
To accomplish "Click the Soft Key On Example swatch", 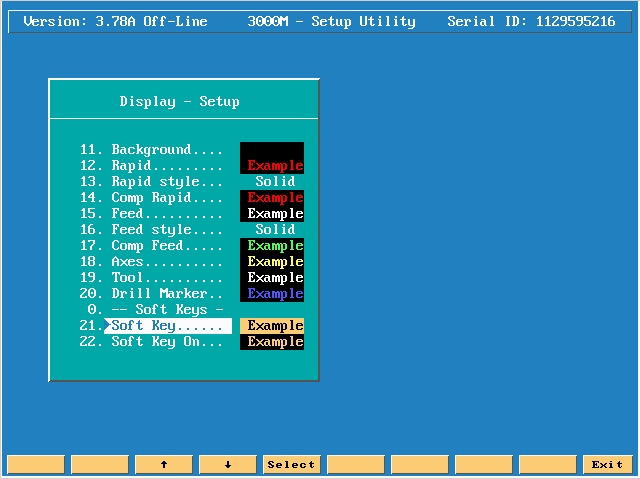I will click(x=272, y=342).
